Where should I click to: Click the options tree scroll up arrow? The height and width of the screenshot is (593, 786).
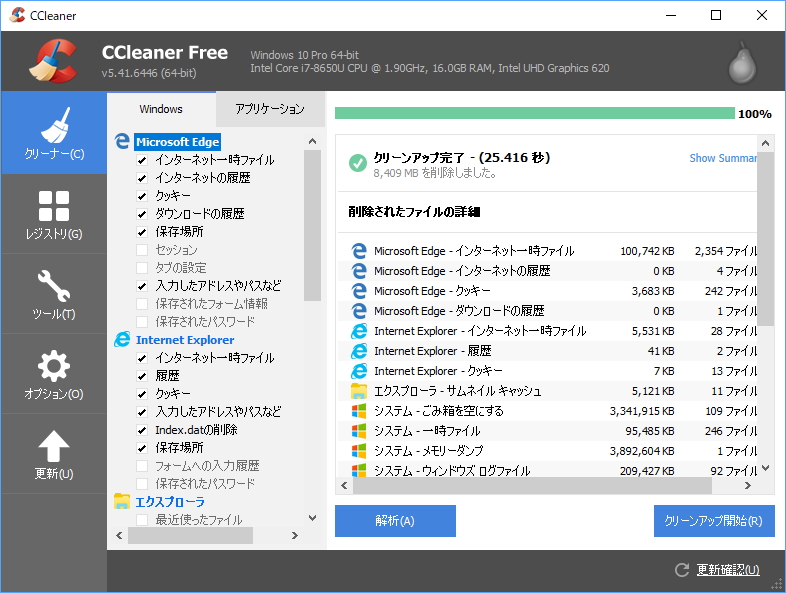tap(312, 141)
